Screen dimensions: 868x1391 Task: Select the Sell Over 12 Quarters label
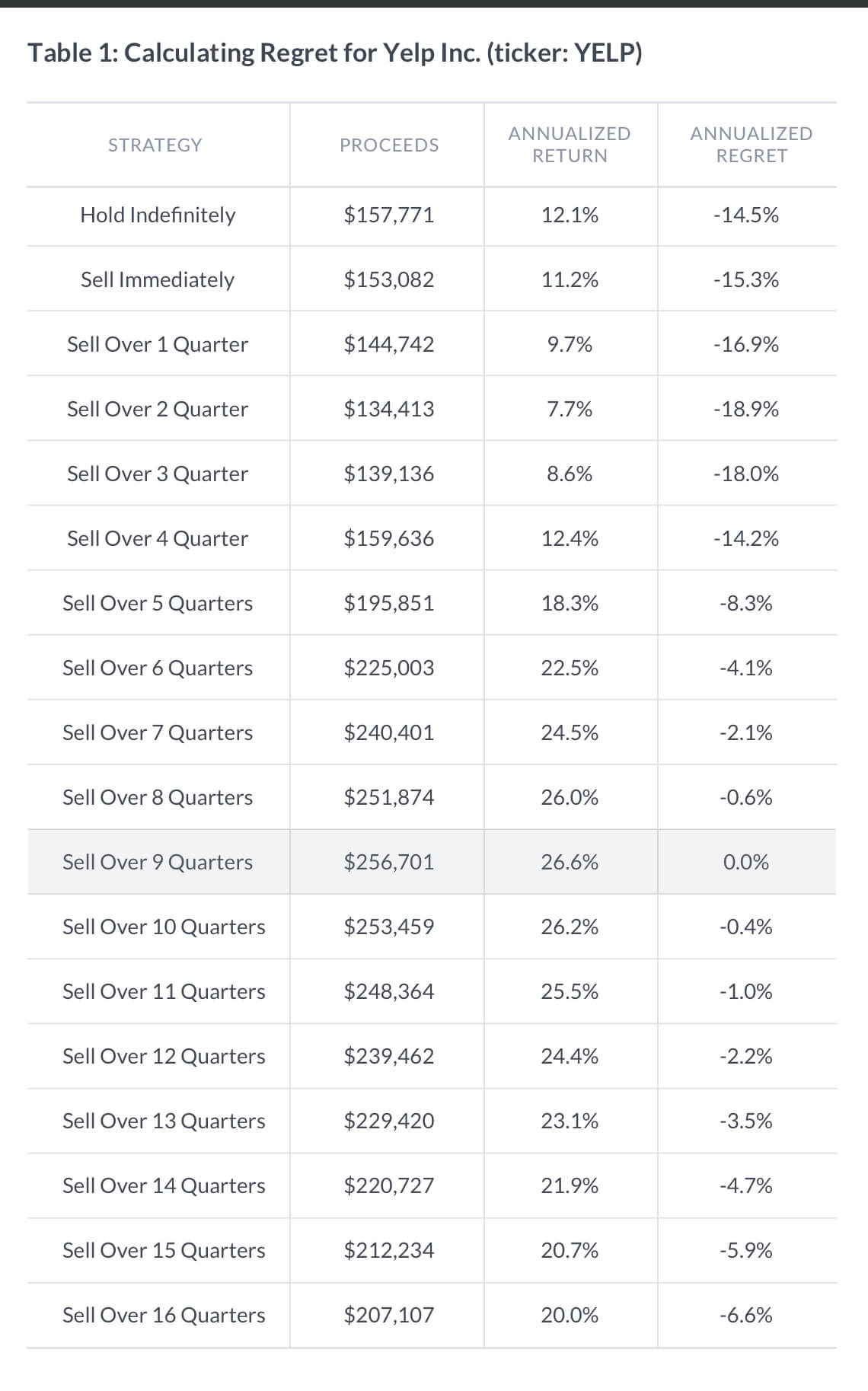[x=164, y=1056]
